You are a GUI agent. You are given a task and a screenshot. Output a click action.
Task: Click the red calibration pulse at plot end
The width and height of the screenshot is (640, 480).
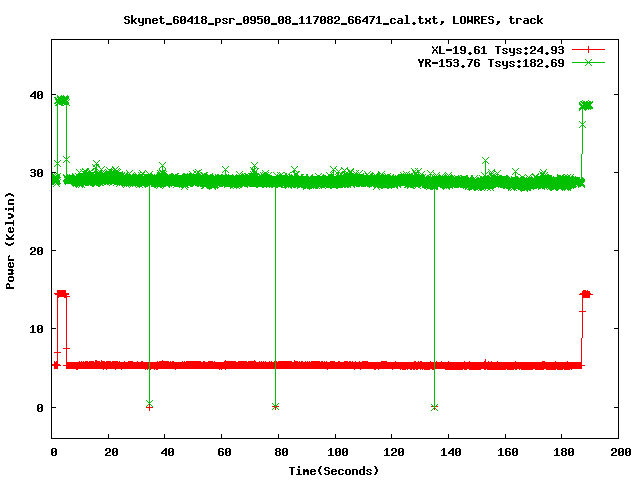point(586,294)
